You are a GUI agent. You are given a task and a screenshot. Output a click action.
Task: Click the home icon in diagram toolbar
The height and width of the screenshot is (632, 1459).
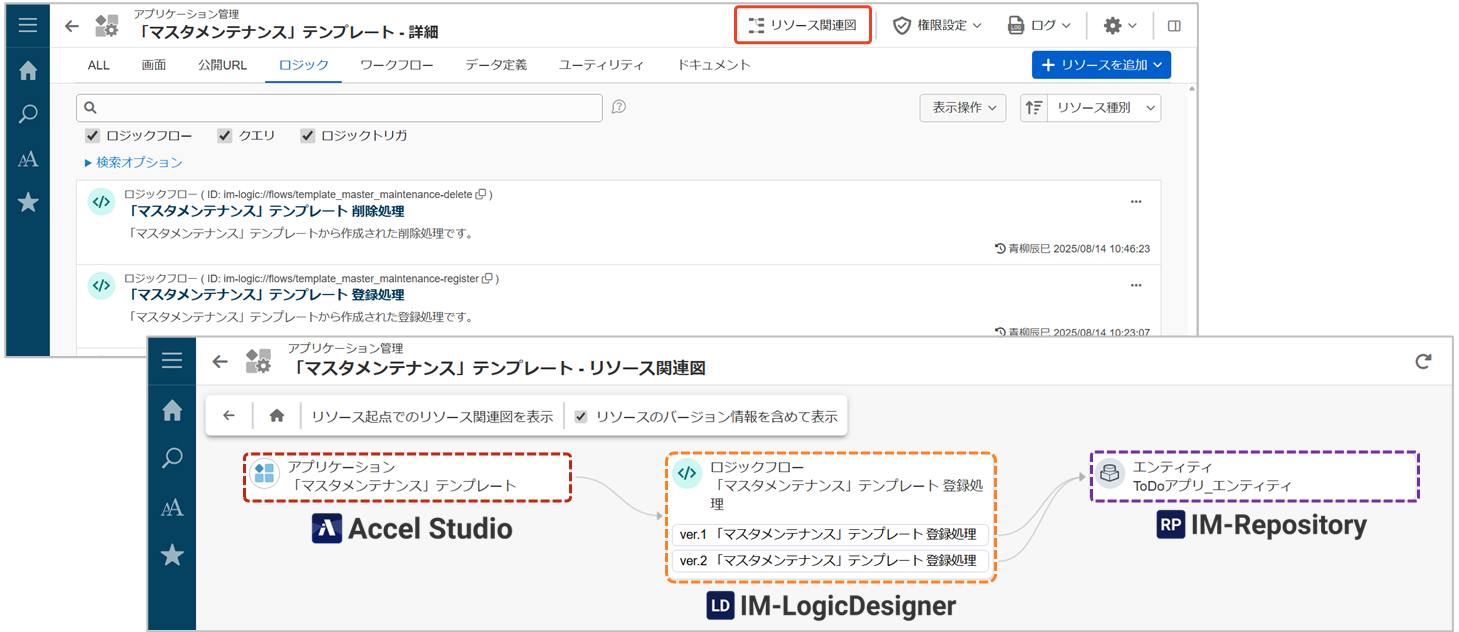coord(277,416)
